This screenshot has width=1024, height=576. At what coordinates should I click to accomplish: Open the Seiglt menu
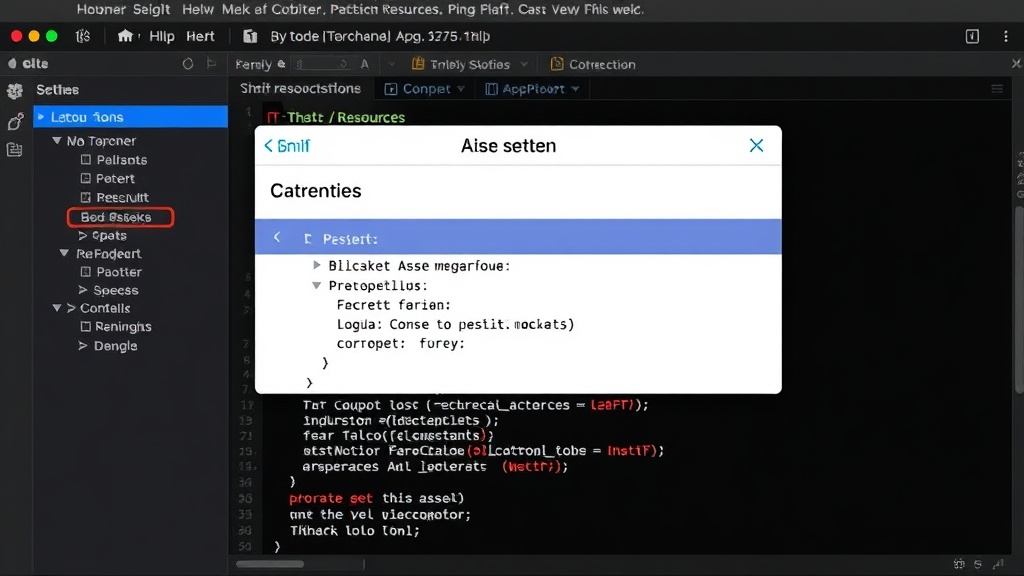(152, 9)
